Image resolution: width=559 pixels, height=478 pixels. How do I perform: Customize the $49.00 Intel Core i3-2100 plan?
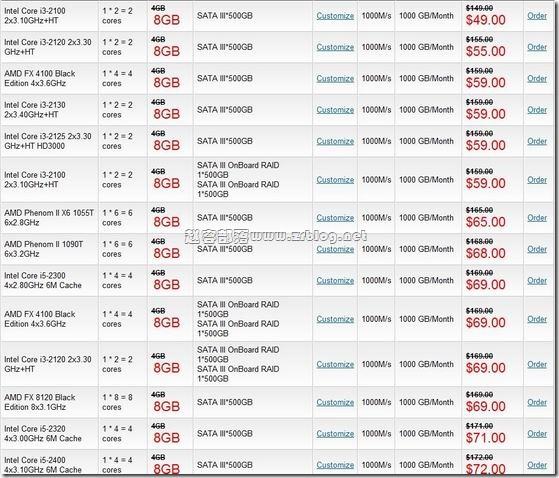[x=335, y=16]
